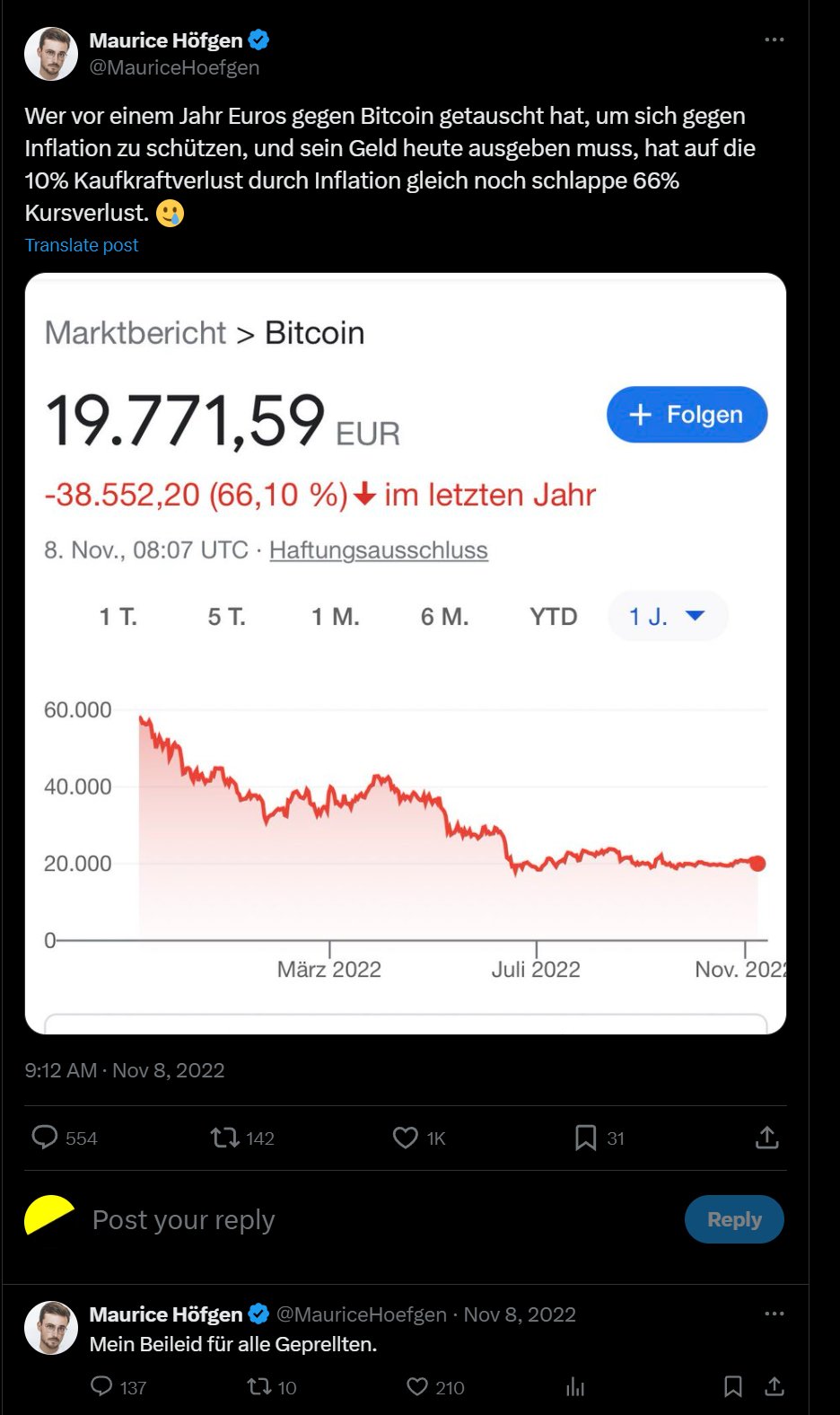
Task: Open Maurice Höfgen's profile avatar at top
Action: (51, 54)
